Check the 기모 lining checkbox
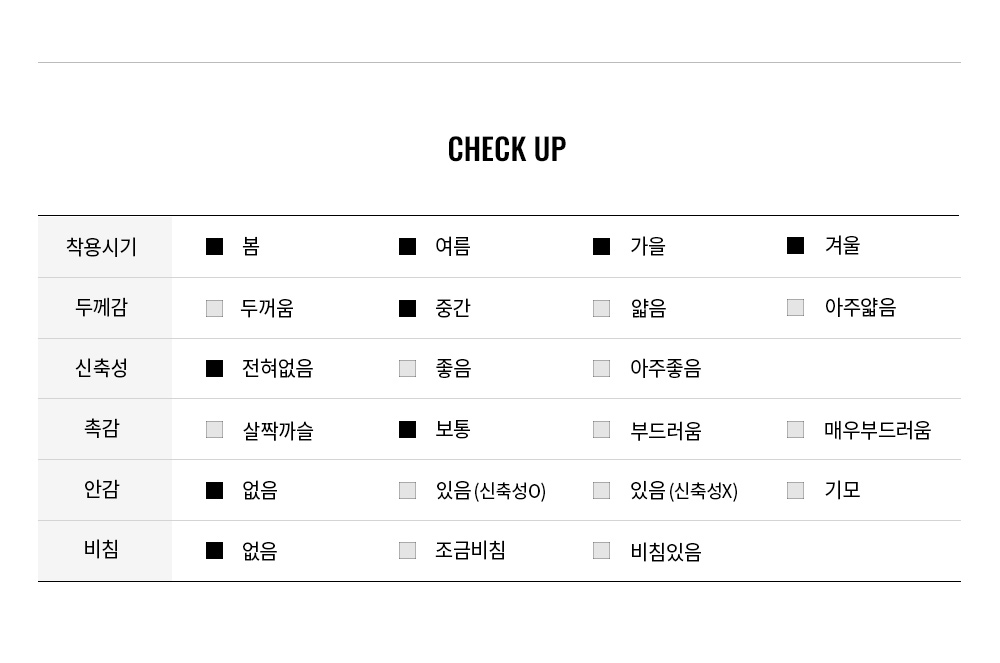Screen dimensions: 1000x663 pos(795,491)
